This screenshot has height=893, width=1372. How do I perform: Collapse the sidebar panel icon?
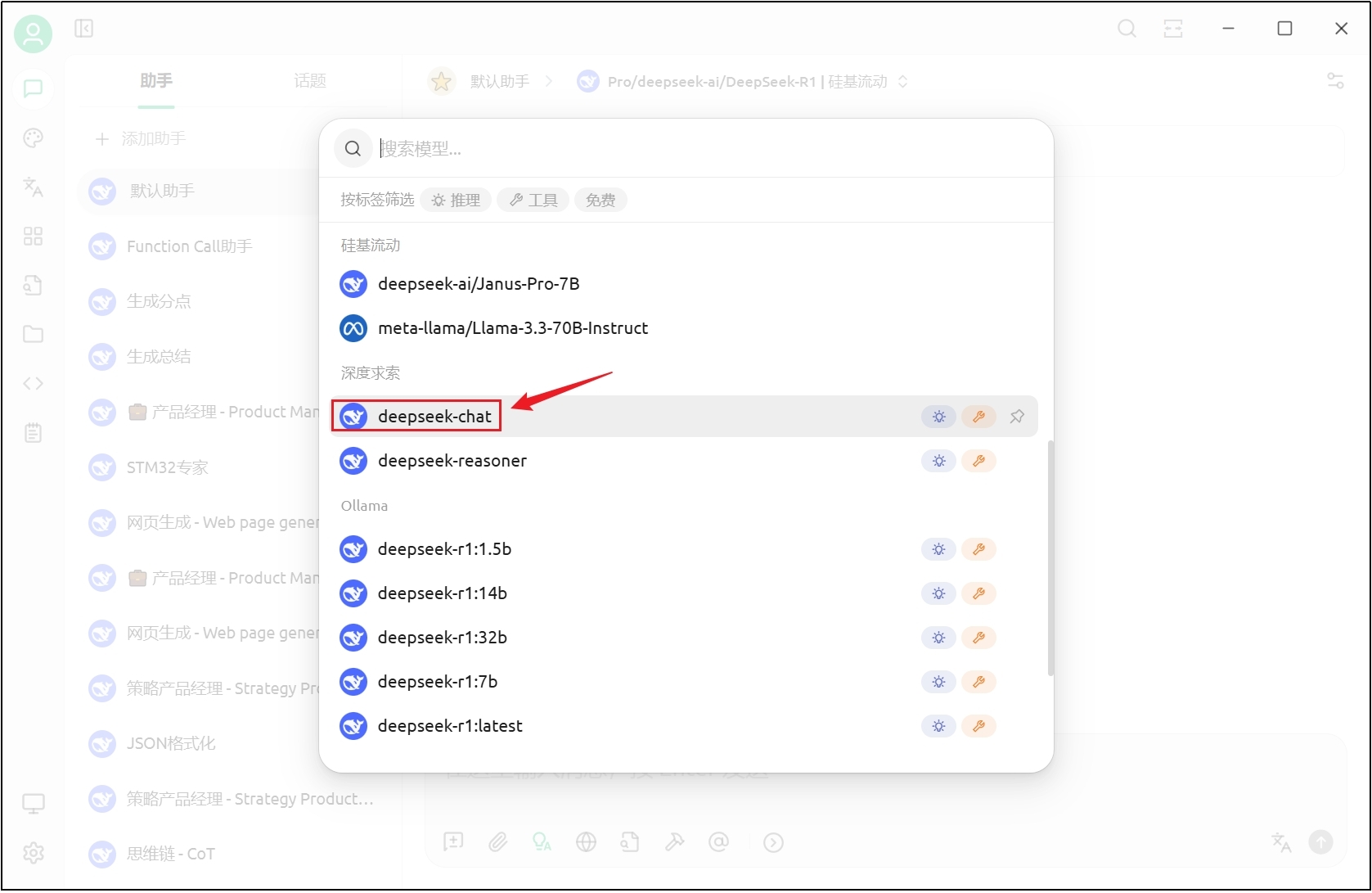click(83, 29)
